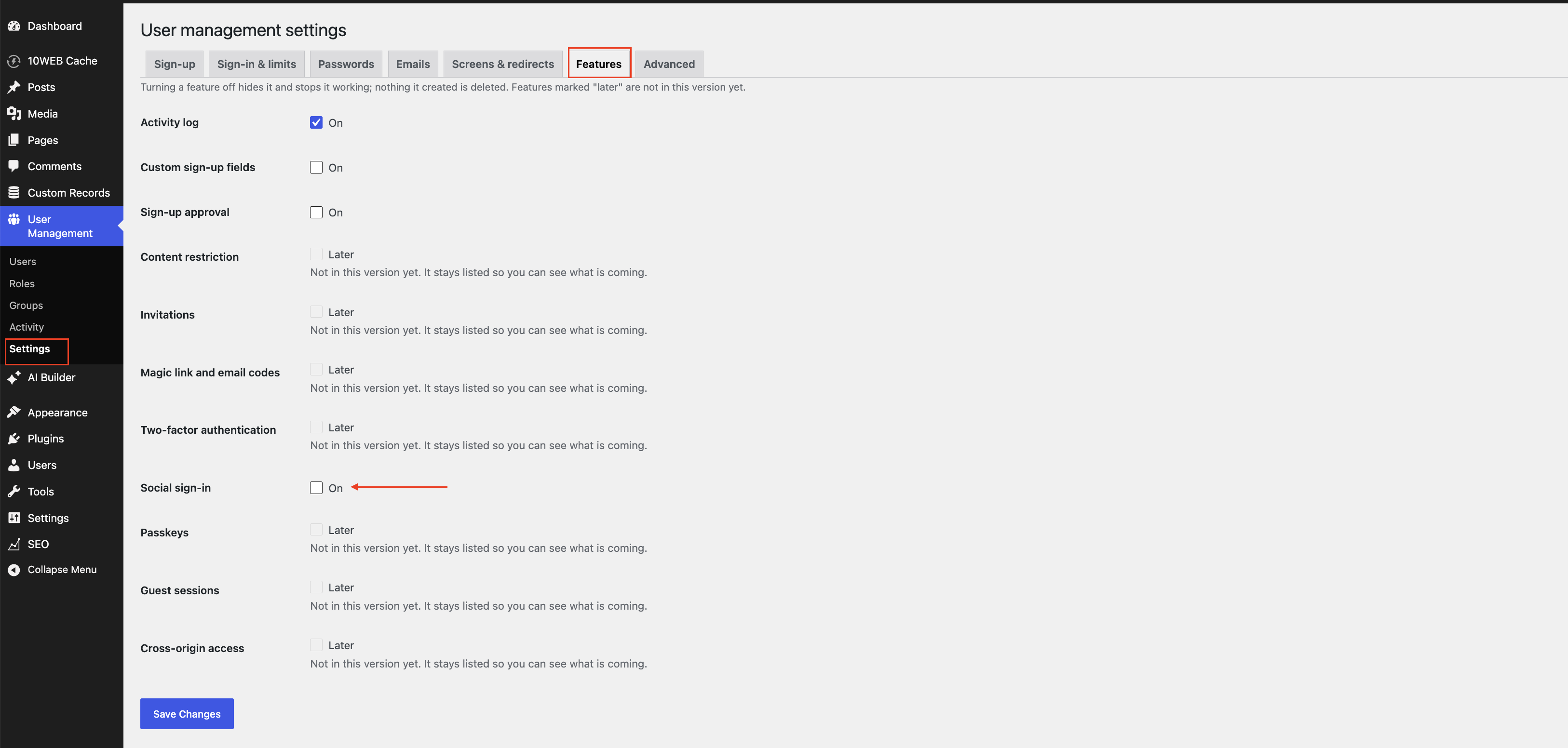
Task: Click the Two-factor authentication checkbox
Action: pos(316,427)
